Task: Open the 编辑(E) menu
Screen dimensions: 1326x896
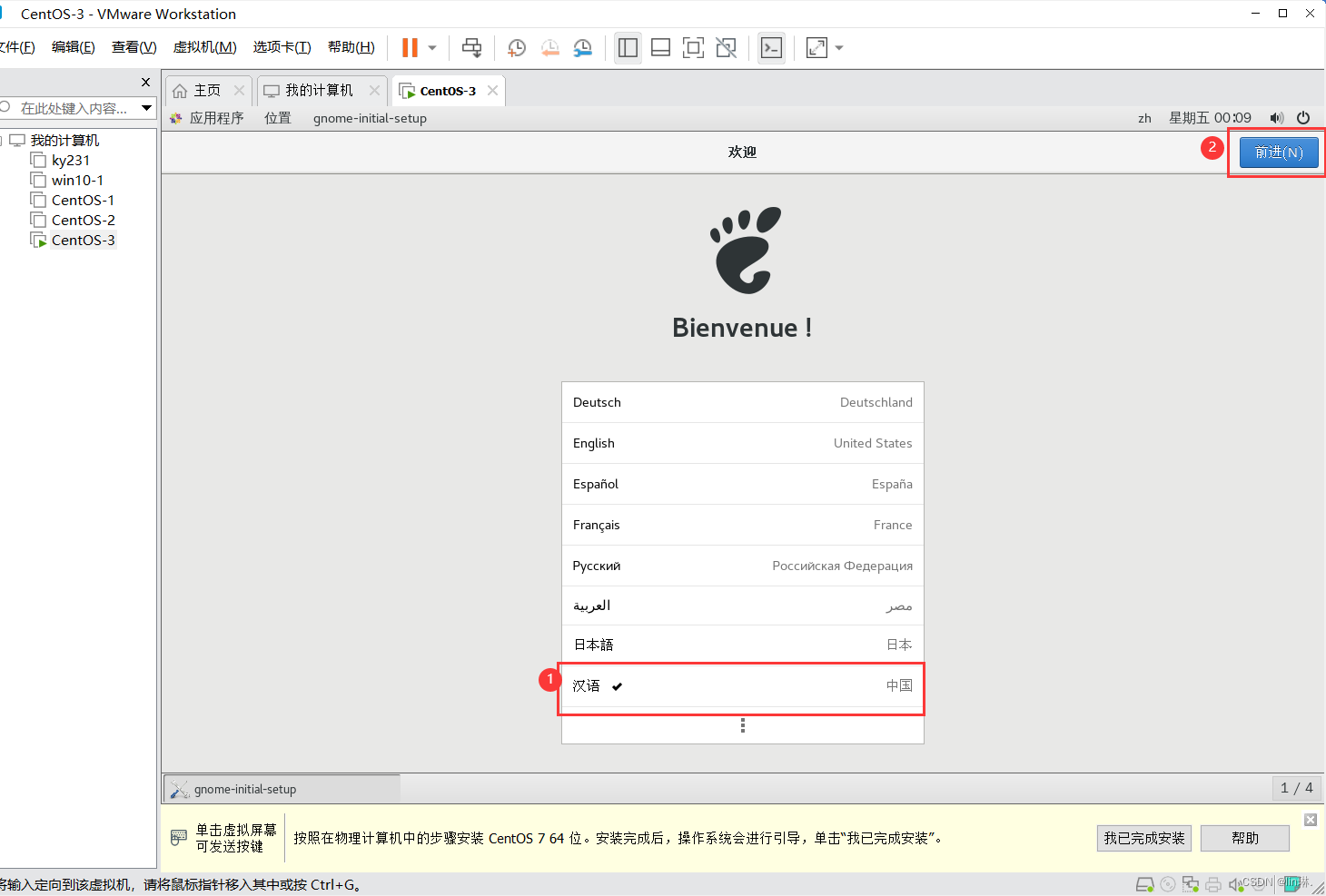Action: pyautogui.click(x=73, y=47)
